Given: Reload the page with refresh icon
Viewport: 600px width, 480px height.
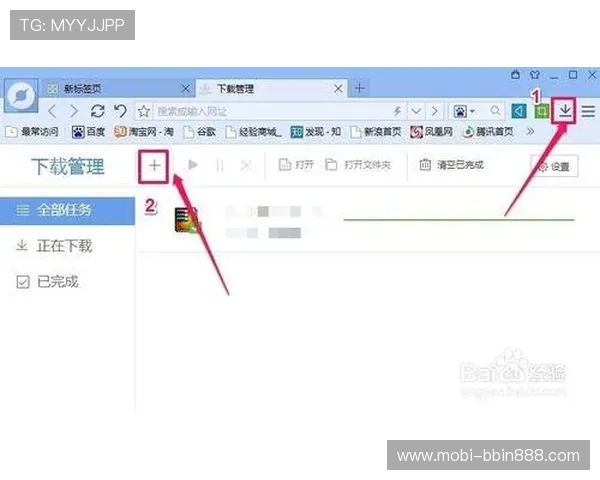Looking at the screenshot, I should point(98,111).
